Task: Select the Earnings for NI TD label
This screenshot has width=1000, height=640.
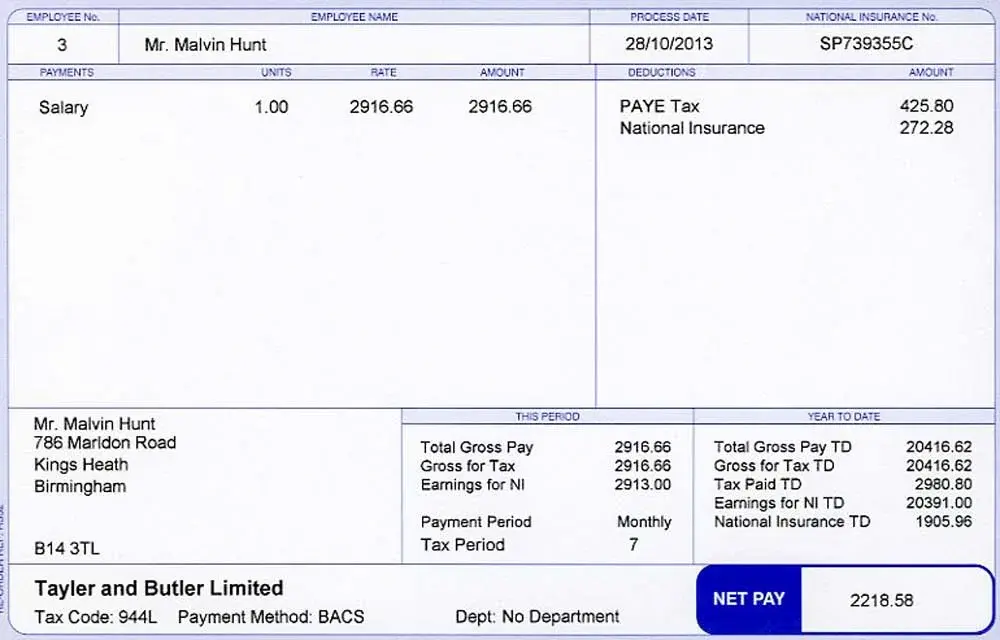Action: click(779, 503)
